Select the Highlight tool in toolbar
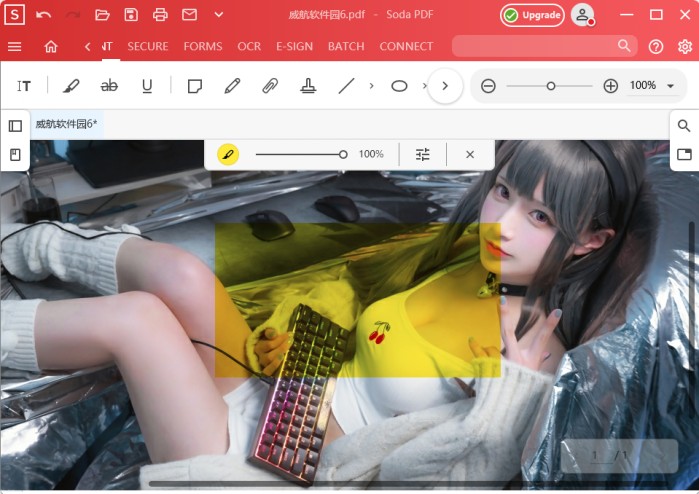This screenshot has width=699, height=494. tap(71, 86)
